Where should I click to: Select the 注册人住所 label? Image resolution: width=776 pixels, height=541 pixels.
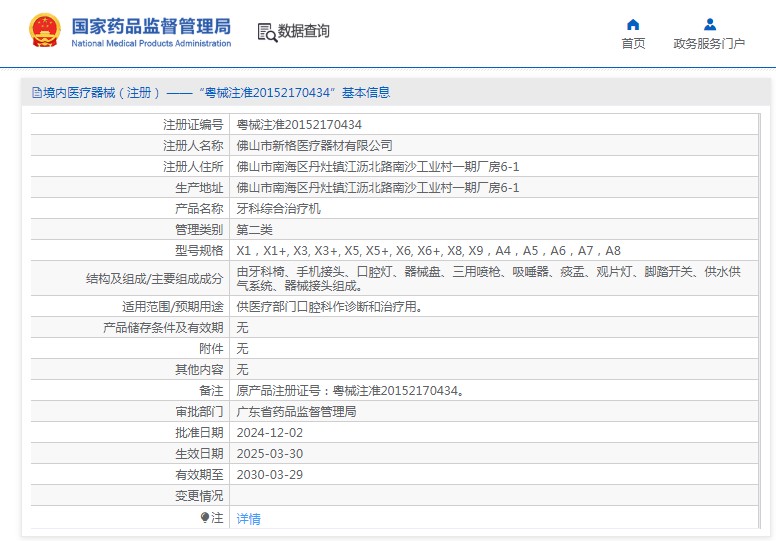(193, 167)
